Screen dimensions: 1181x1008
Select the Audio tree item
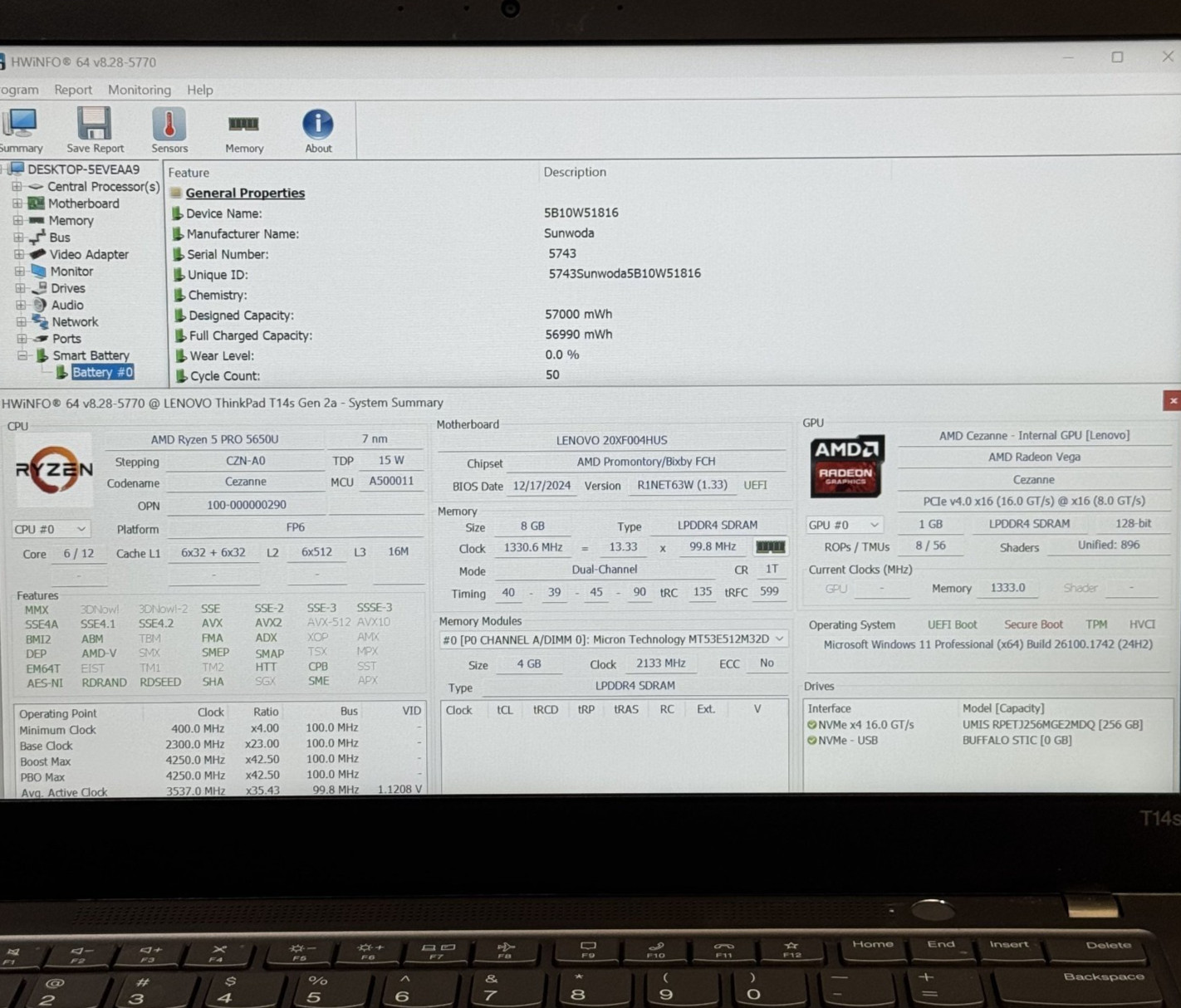tap(67, 305)
